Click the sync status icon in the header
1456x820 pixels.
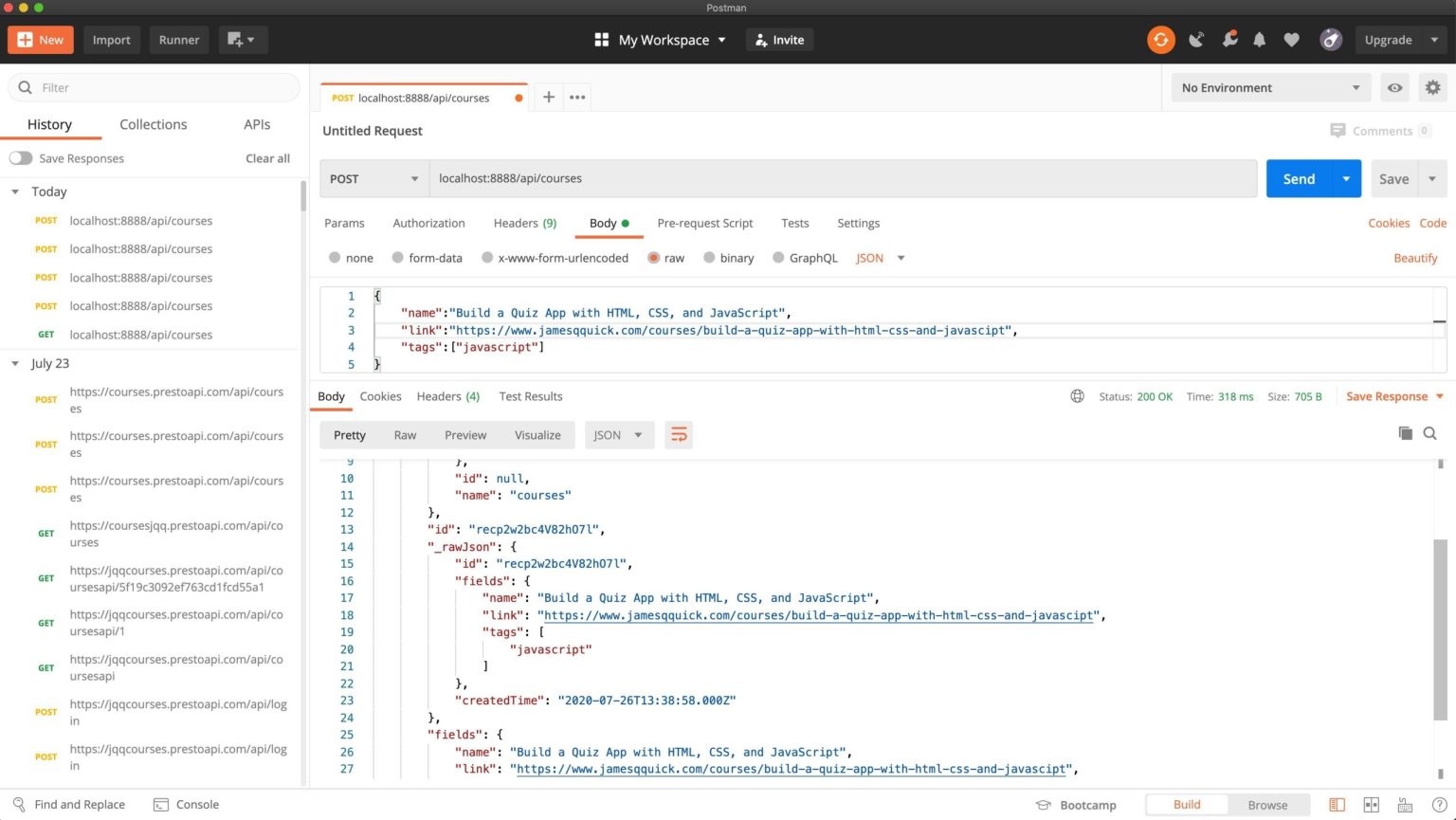1160,40
